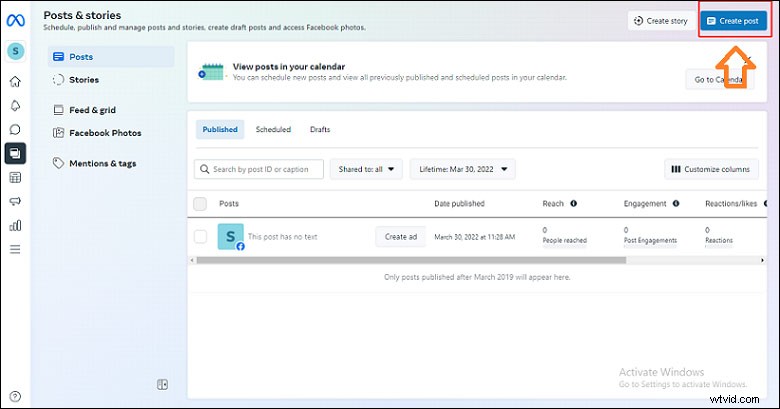Click the Reach info icon
780x409 pixels.
point(574,203)
